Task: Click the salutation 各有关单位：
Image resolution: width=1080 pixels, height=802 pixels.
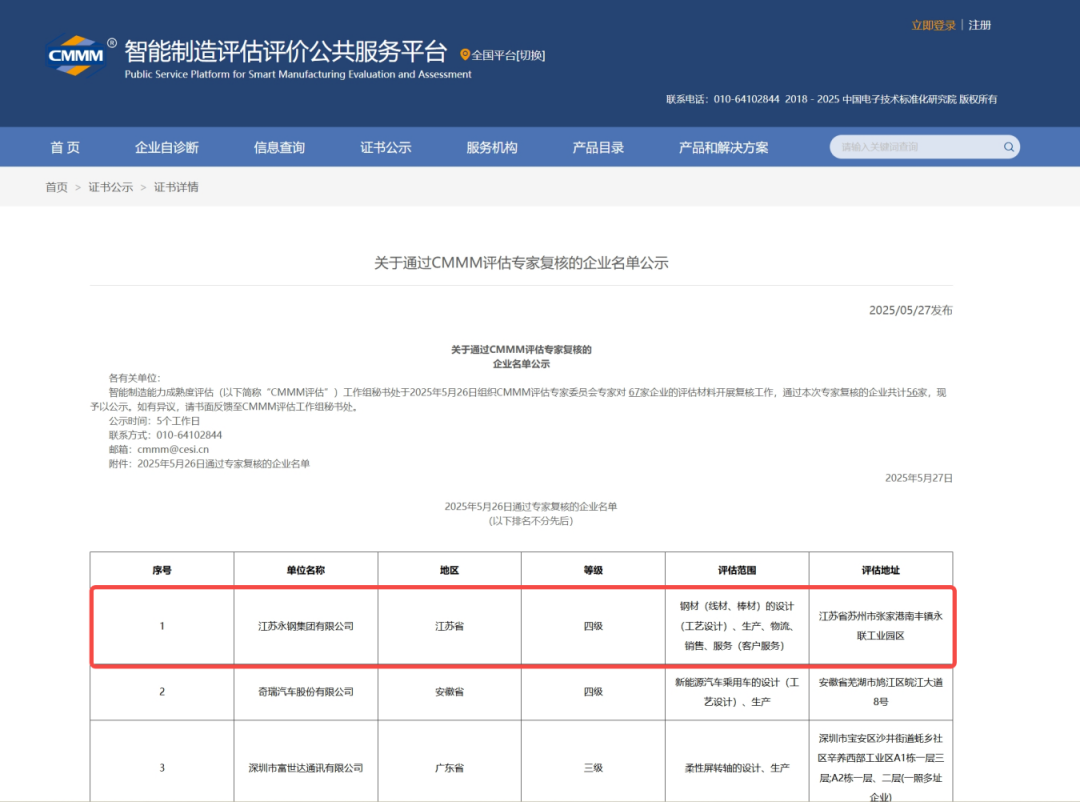Action: pos(134,378)
